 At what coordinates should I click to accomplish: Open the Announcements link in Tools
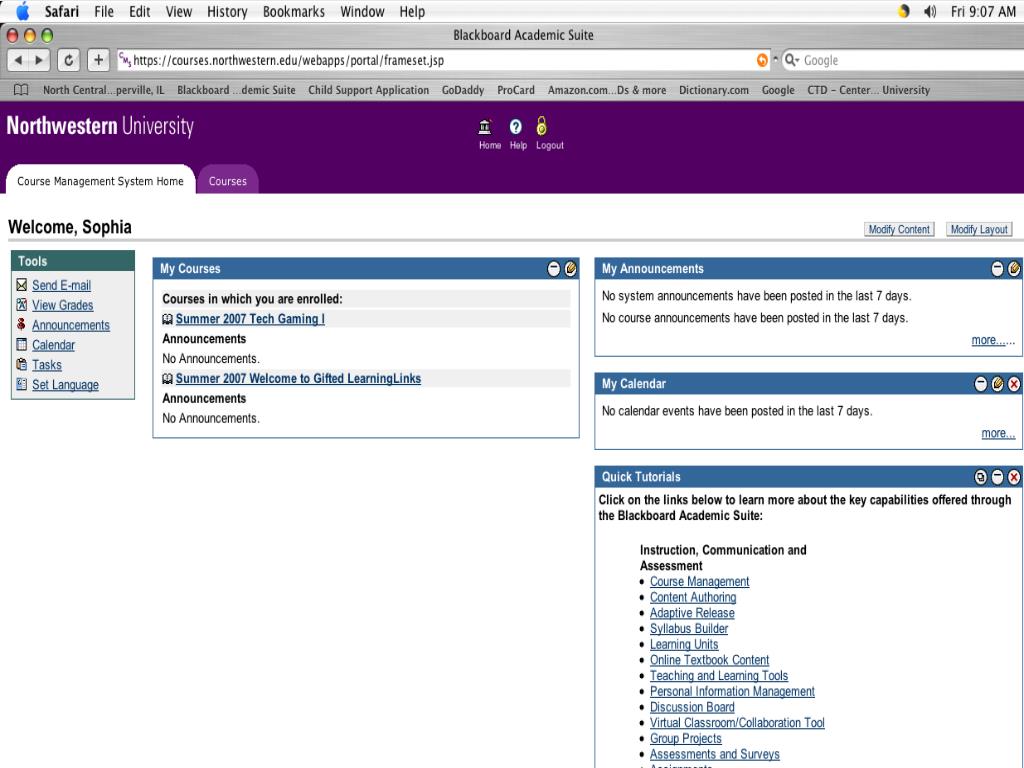(x=71, y=325)
